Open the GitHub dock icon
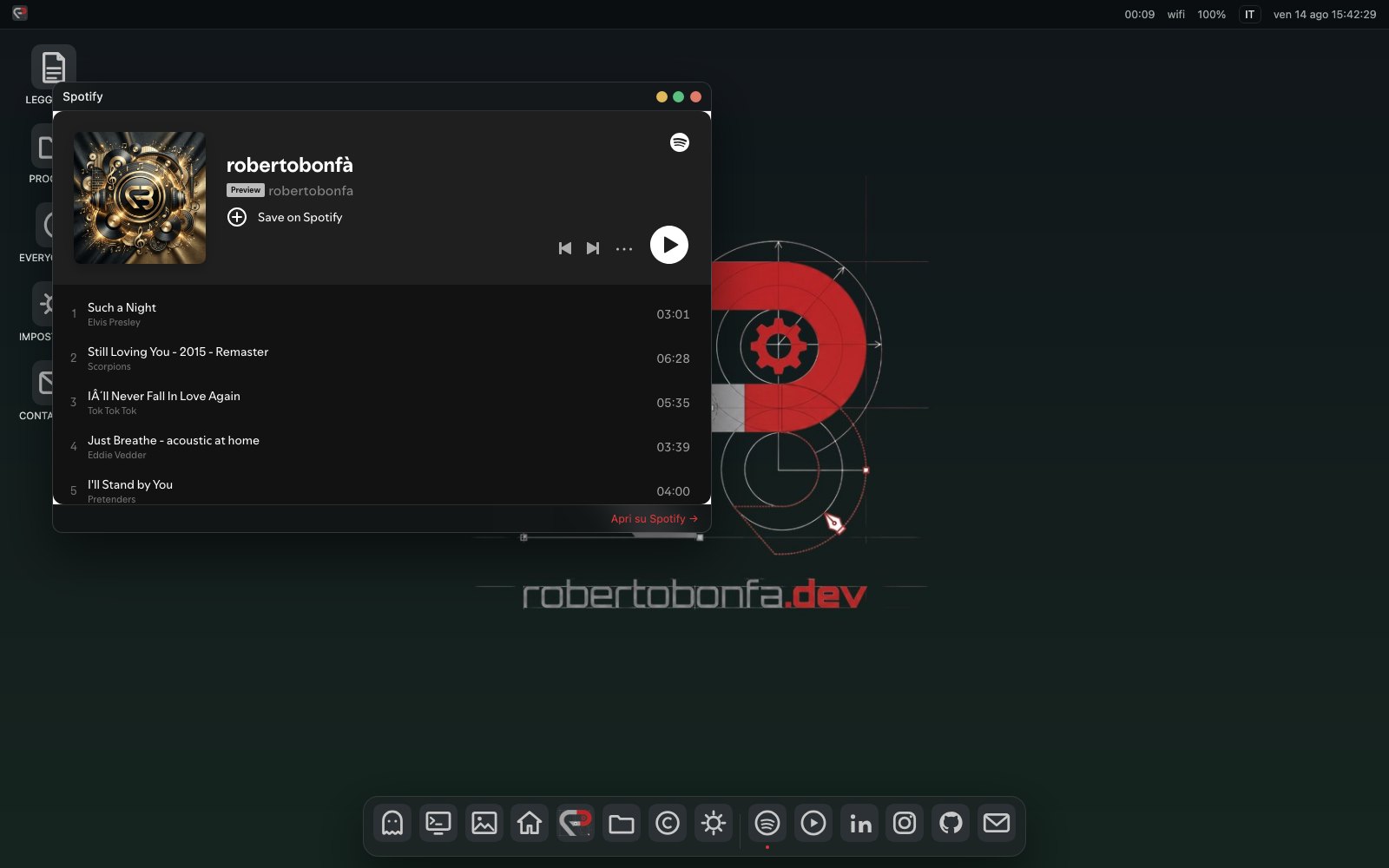 (951, 823)
